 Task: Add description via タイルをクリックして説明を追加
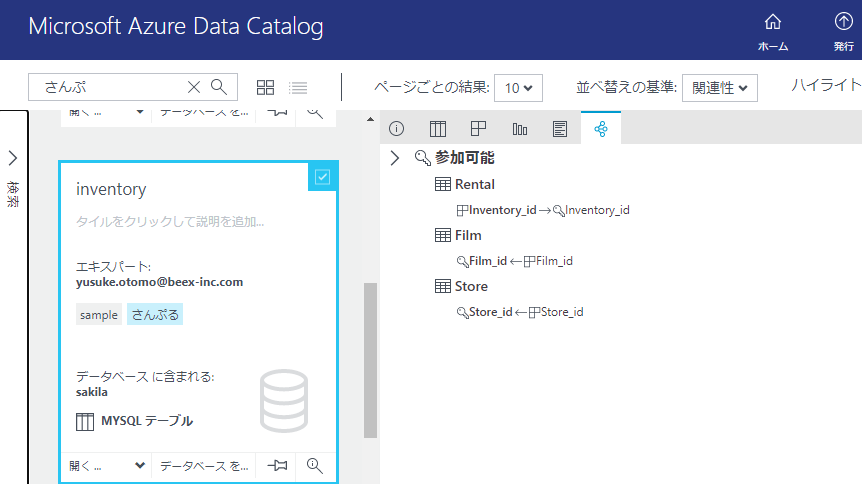[170, 222]
